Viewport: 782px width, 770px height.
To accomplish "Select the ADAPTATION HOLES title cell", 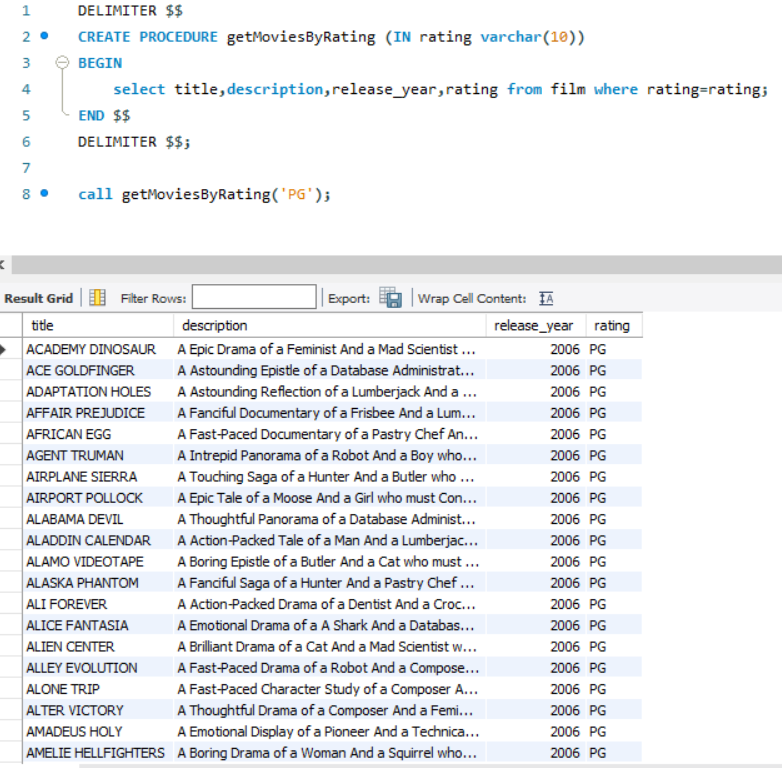I will 98,391.
